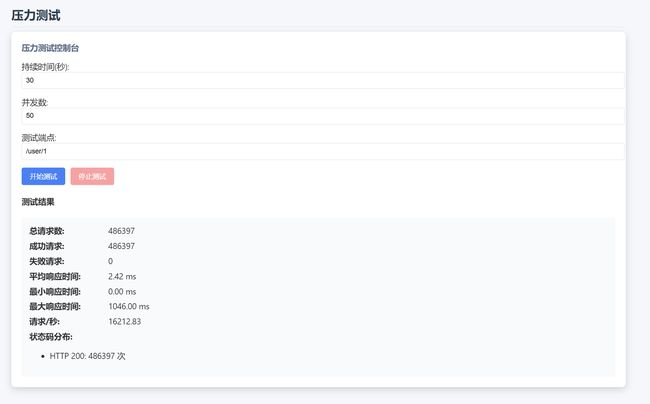Click the 持续时间(秒) field label

pos(46,67)
